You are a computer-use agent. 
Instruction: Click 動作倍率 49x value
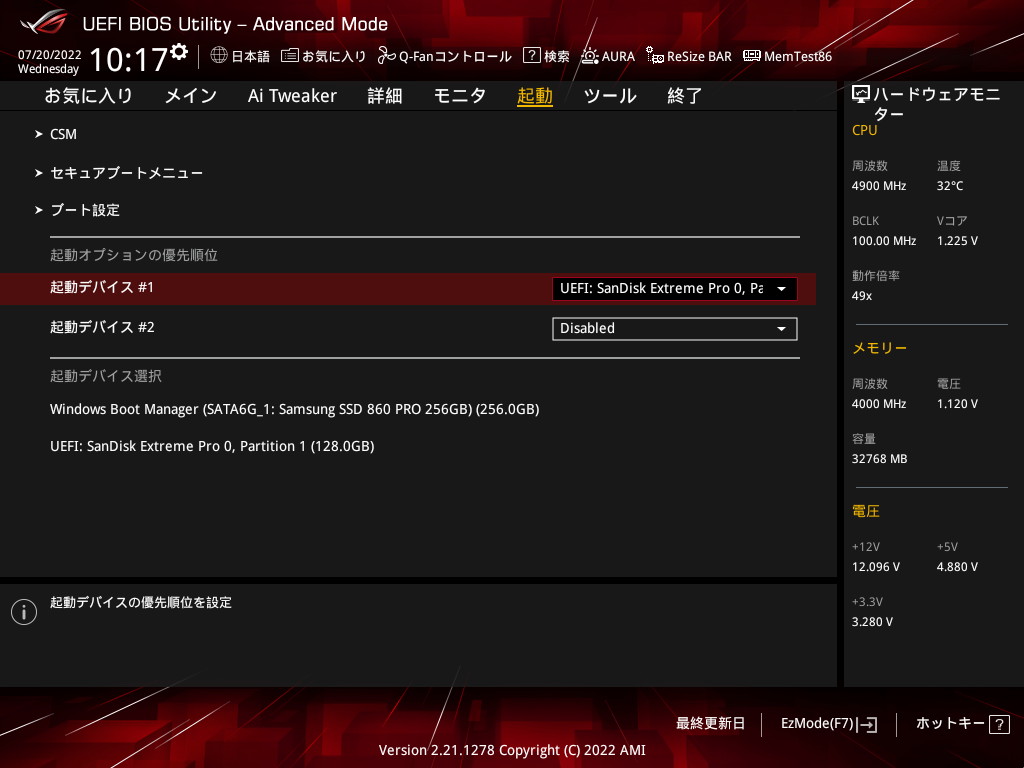(x=861, y=296)
